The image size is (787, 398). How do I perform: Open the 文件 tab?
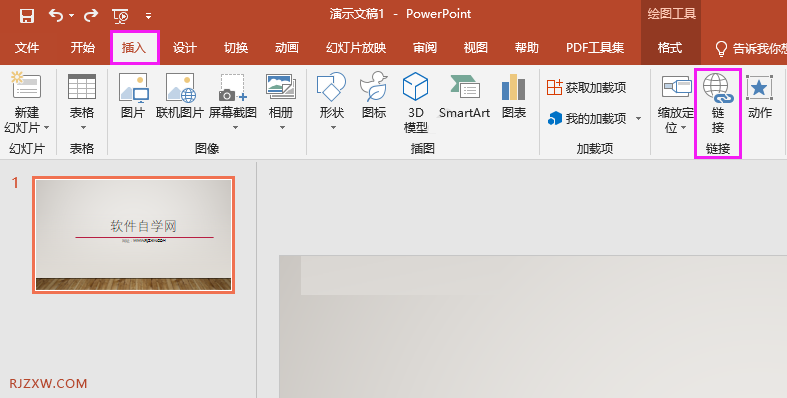pos(27,48)
